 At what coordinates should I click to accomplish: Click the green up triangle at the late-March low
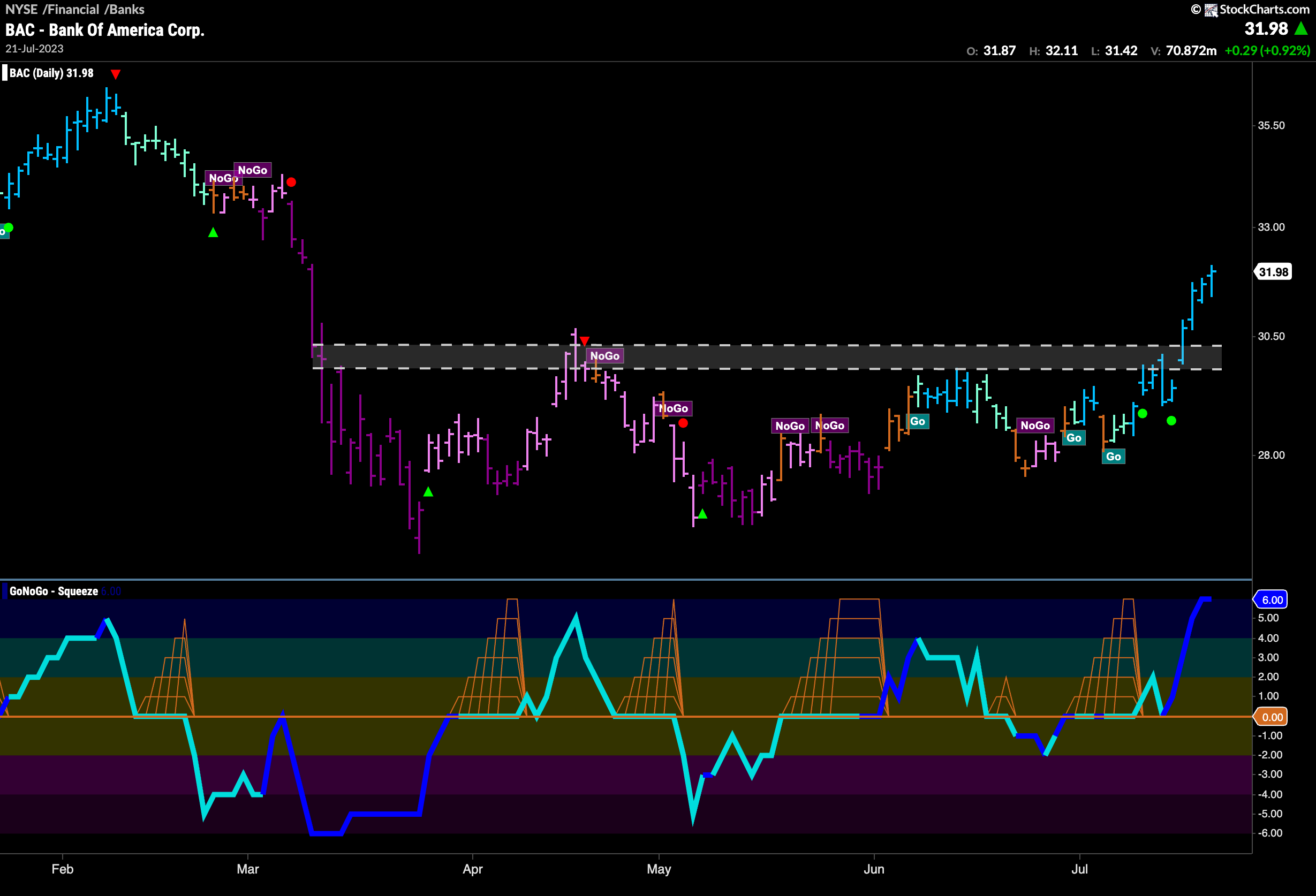coord(428,492)
